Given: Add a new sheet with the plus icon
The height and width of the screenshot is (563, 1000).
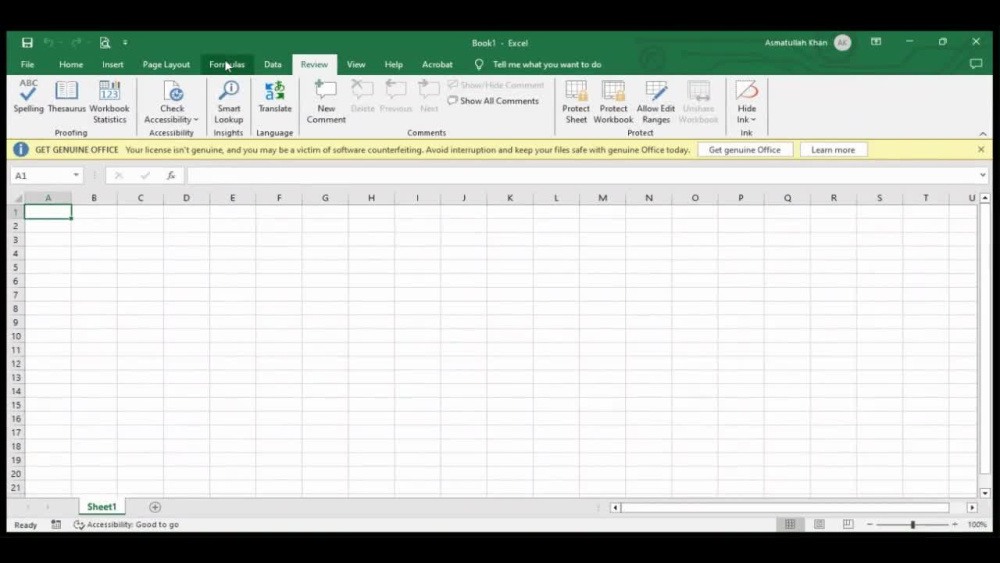Looking at the screenshot, I should (155, 507).
